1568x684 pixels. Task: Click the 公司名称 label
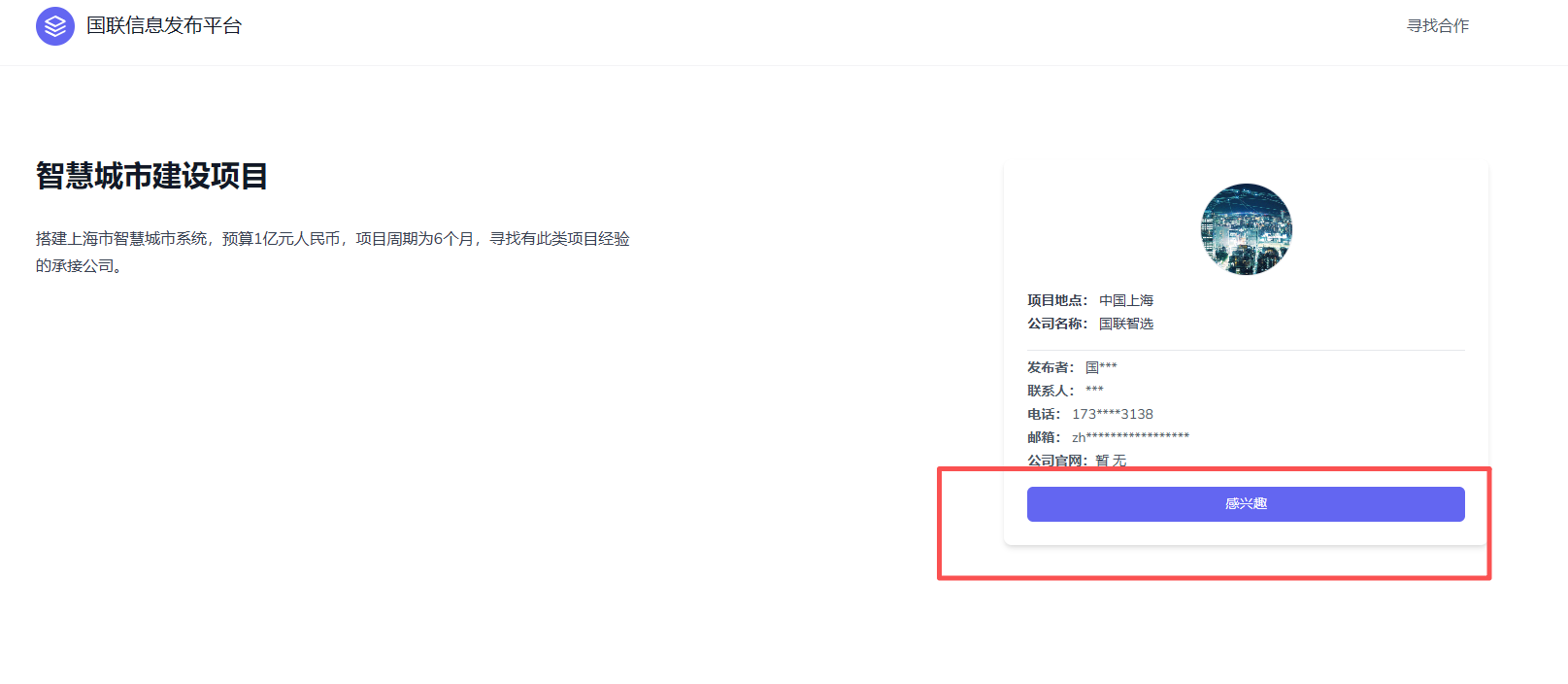click(1057, 325)
